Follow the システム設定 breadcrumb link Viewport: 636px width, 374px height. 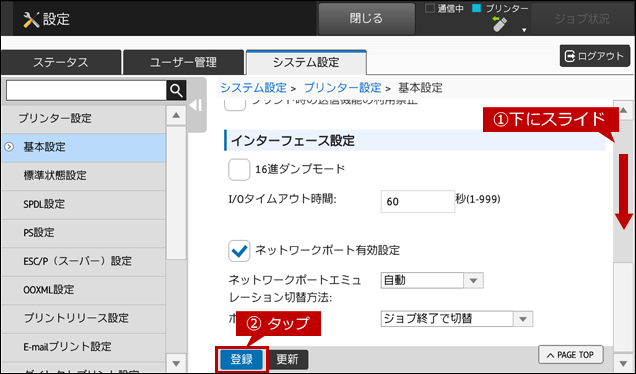[254, 88]
